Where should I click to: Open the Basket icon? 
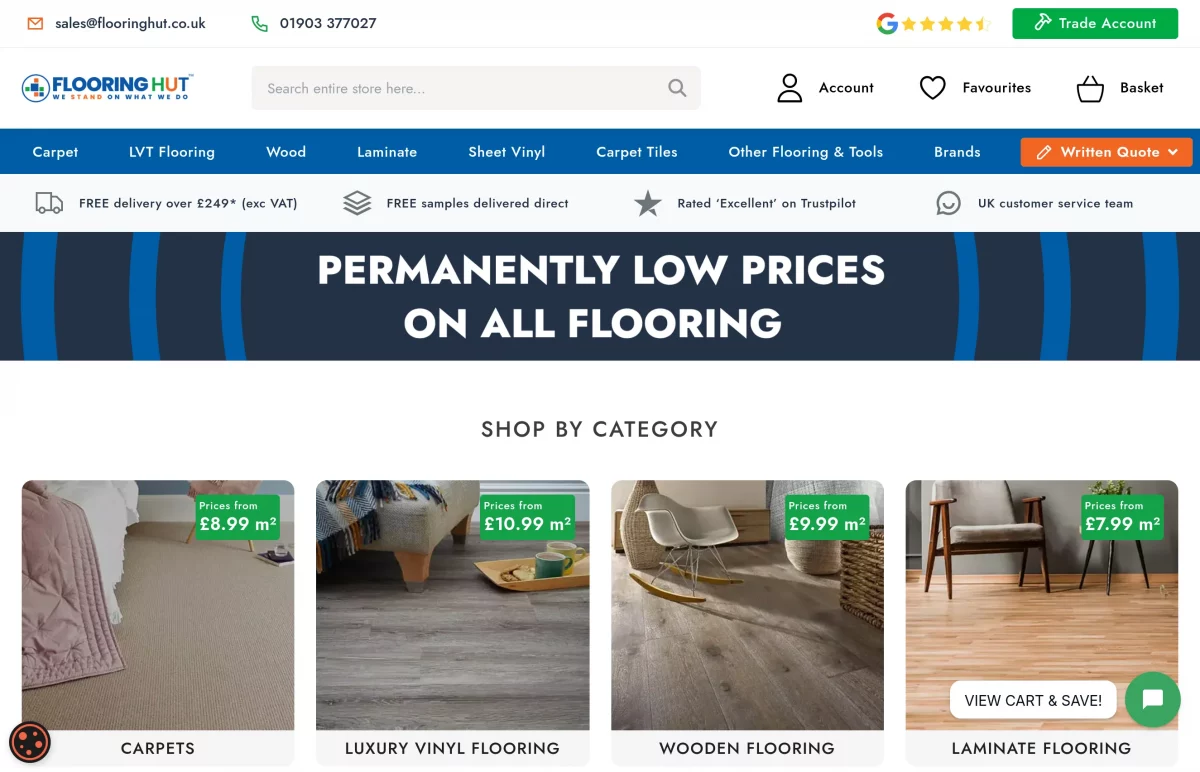[1090, 88]
